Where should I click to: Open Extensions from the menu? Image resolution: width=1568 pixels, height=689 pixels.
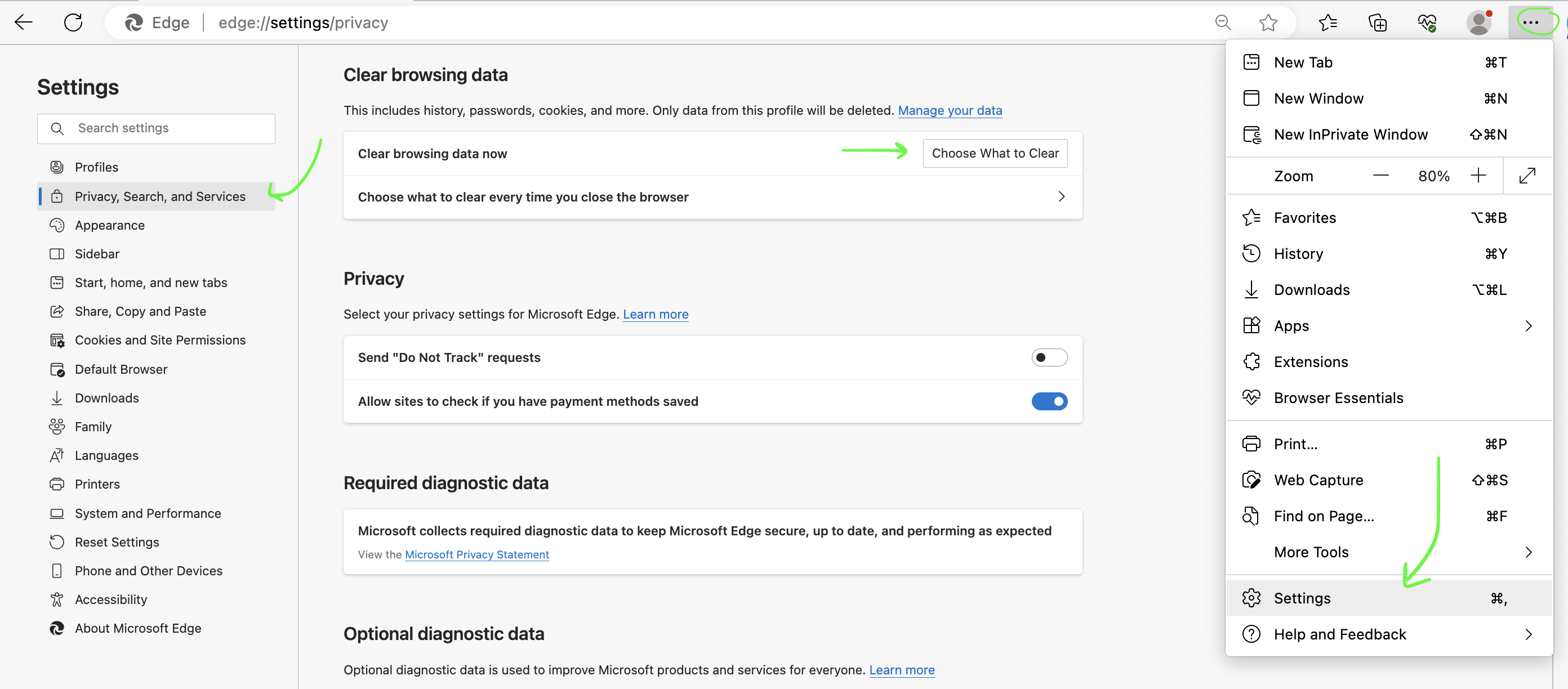(x=1311, y=362)
